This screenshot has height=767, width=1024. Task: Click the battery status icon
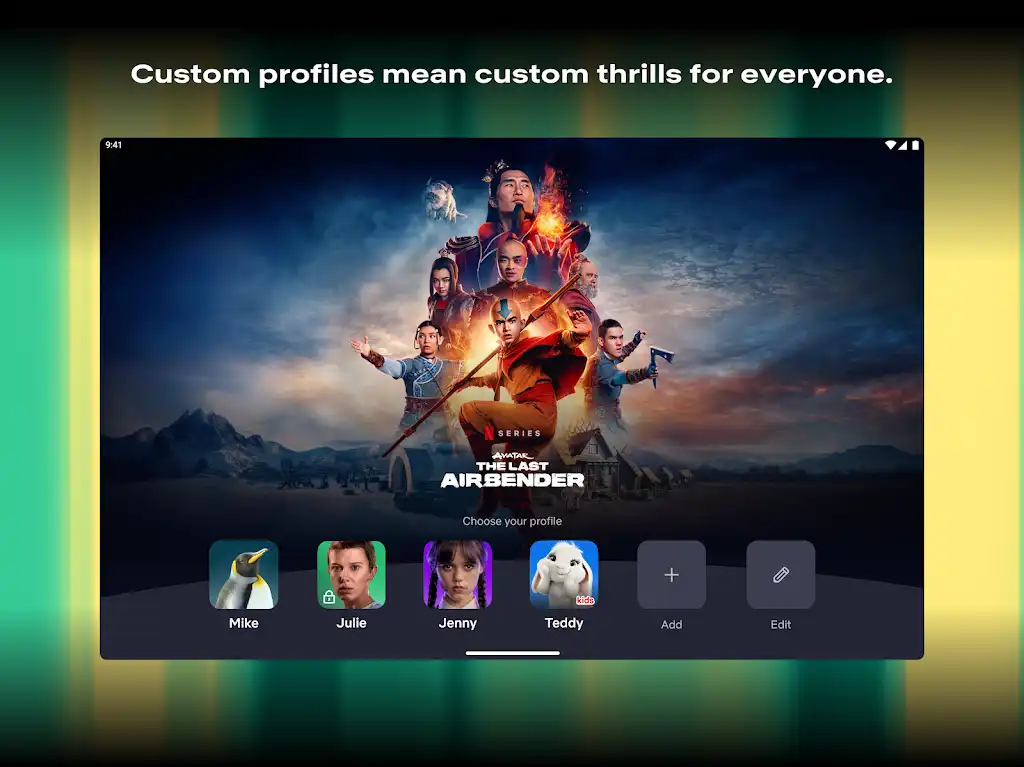coord(916,145)
